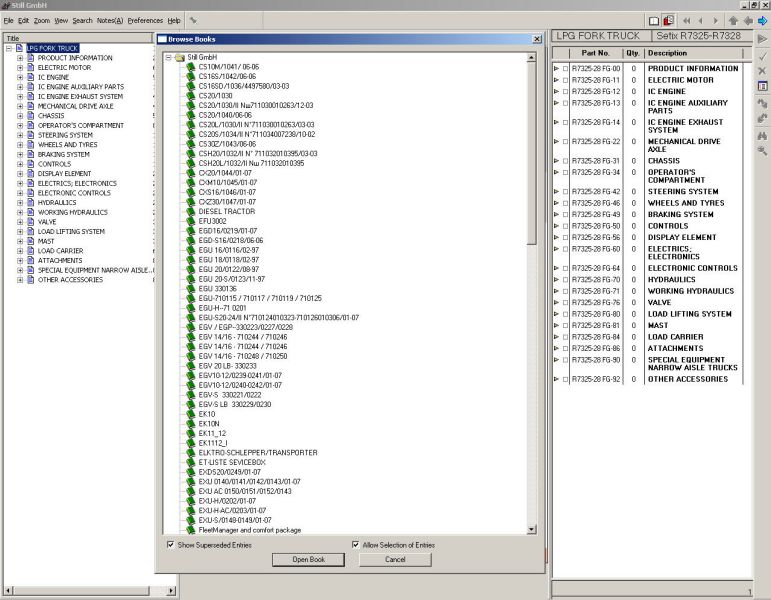771x600 pixels.
Task: Click the open book view icon
Action: point(654,20)
